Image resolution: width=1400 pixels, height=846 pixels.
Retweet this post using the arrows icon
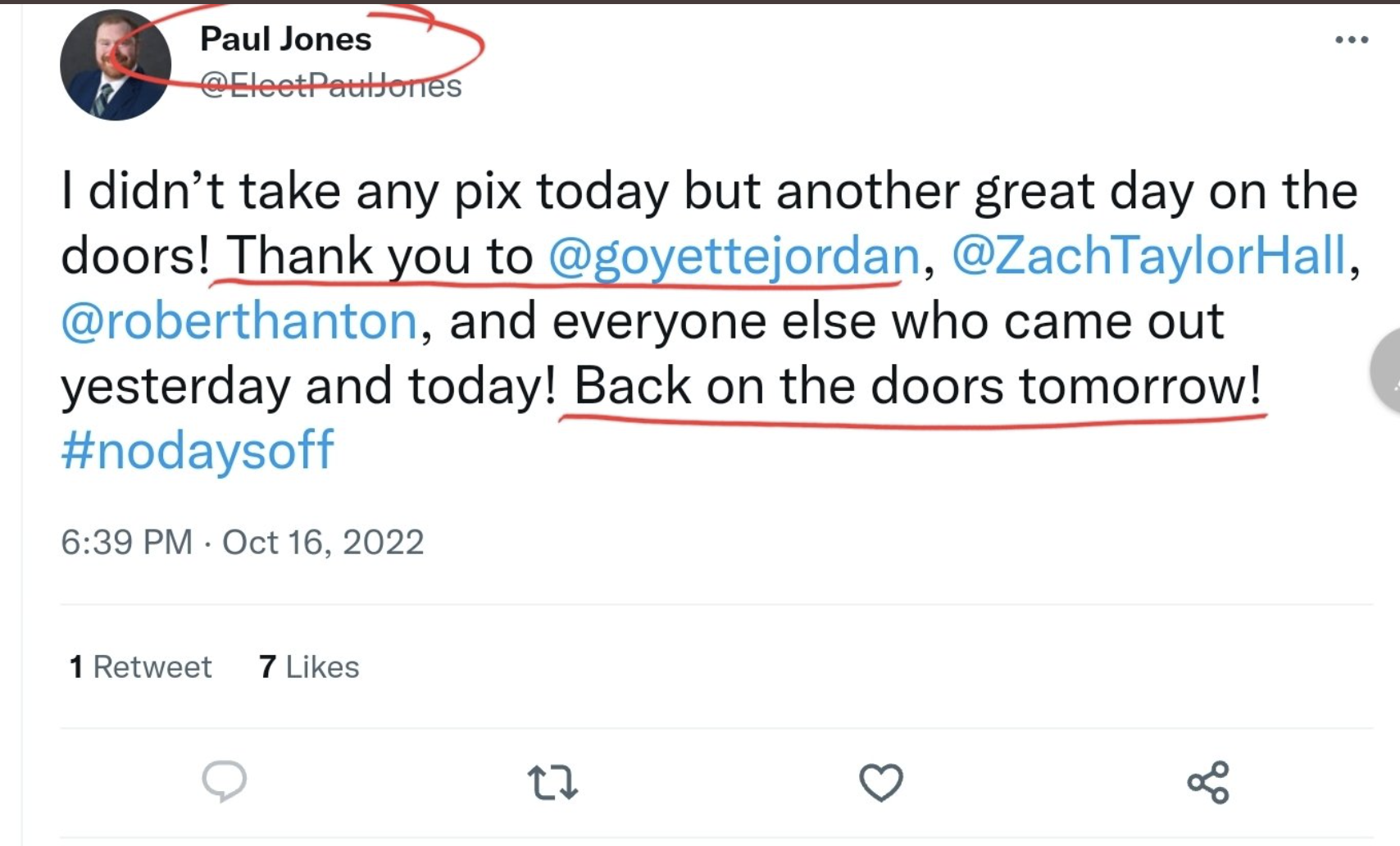point(552,782)
